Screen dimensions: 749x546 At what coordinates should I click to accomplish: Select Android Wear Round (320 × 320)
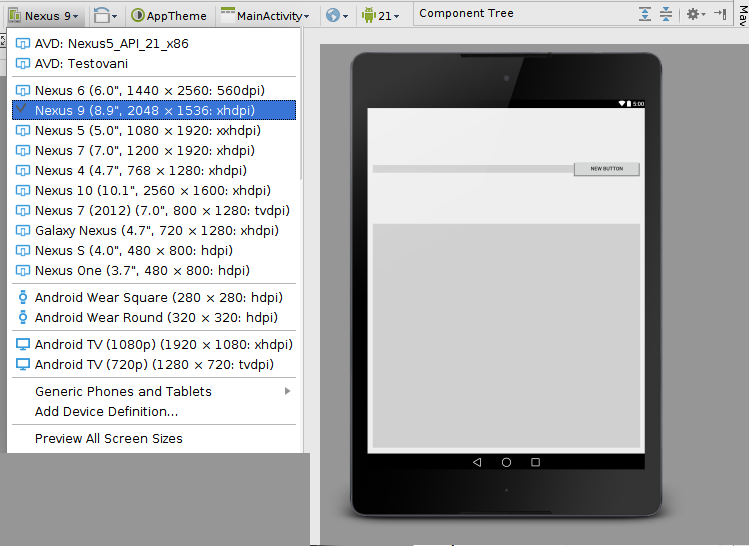[154, 318]
